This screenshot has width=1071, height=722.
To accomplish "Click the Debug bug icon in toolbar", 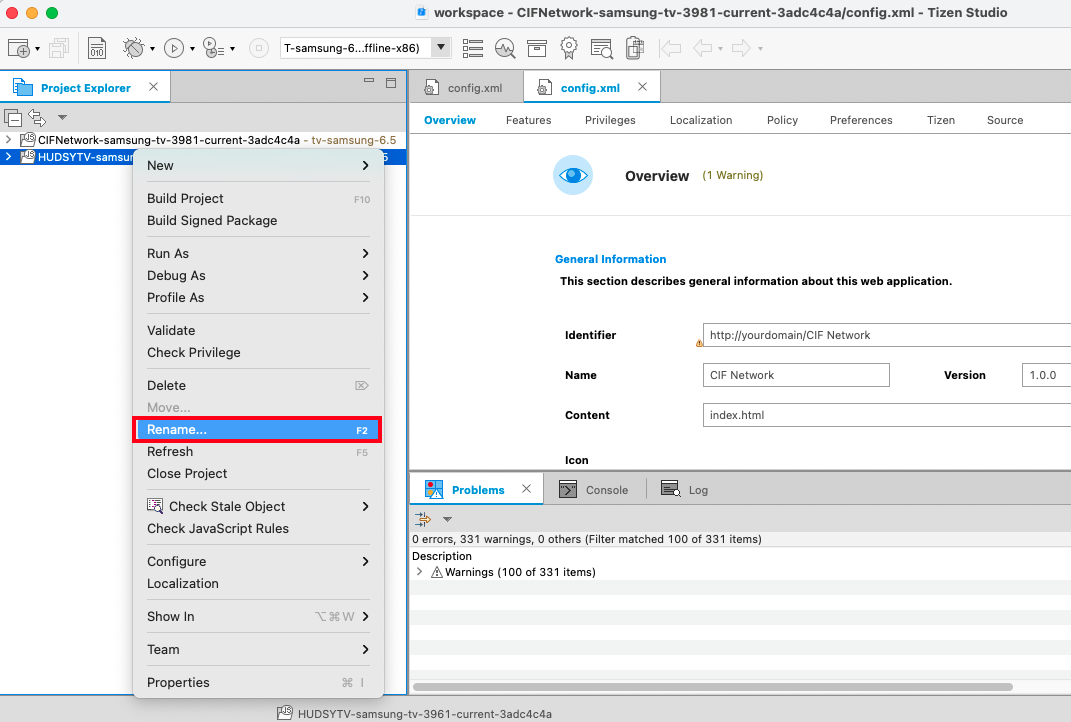I will [x=134, y=48].
